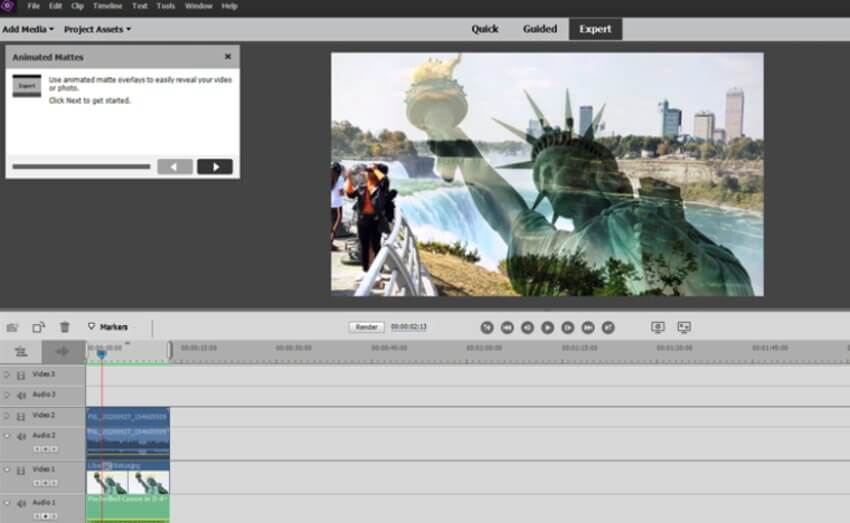Step forward one frame

pyautogui.click(x=568, y=327)
